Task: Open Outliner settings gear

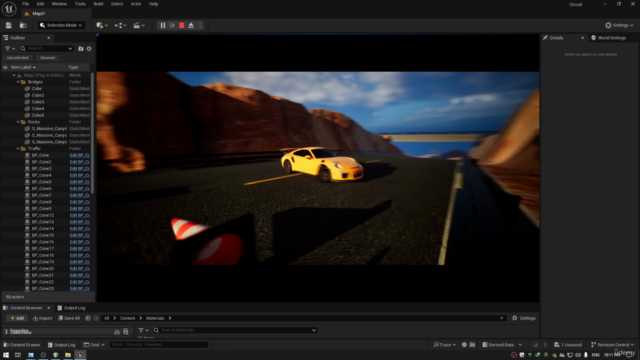Action: click(89, 49)
